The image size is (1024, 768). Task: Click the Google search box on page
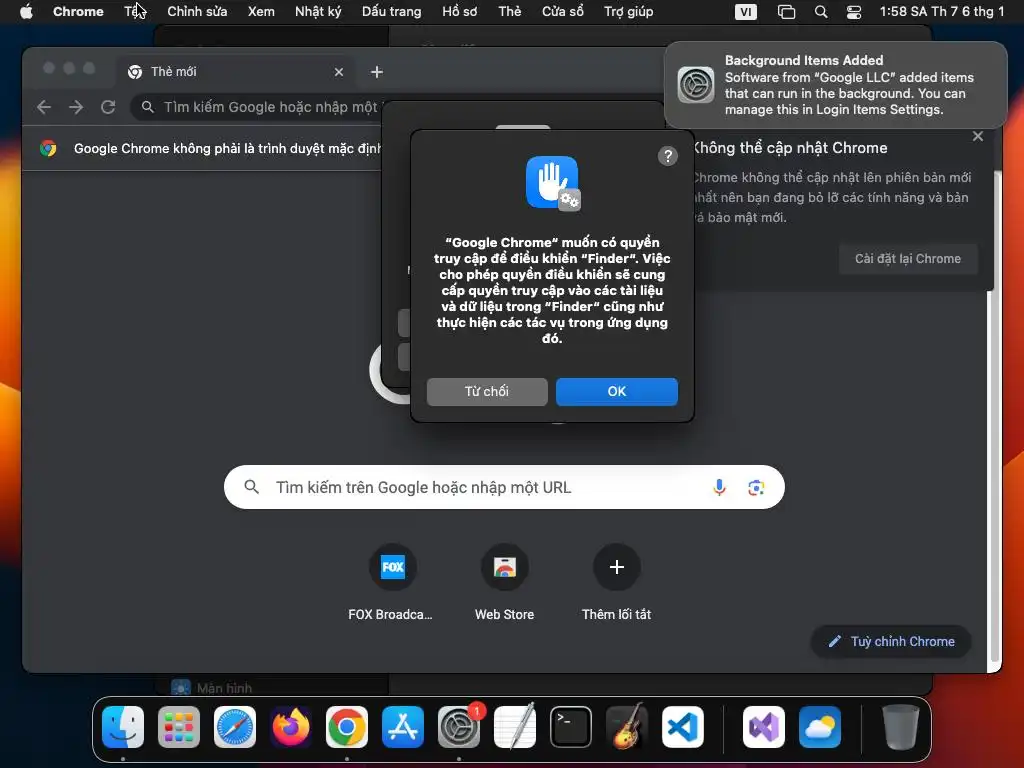tap(504, 487)
